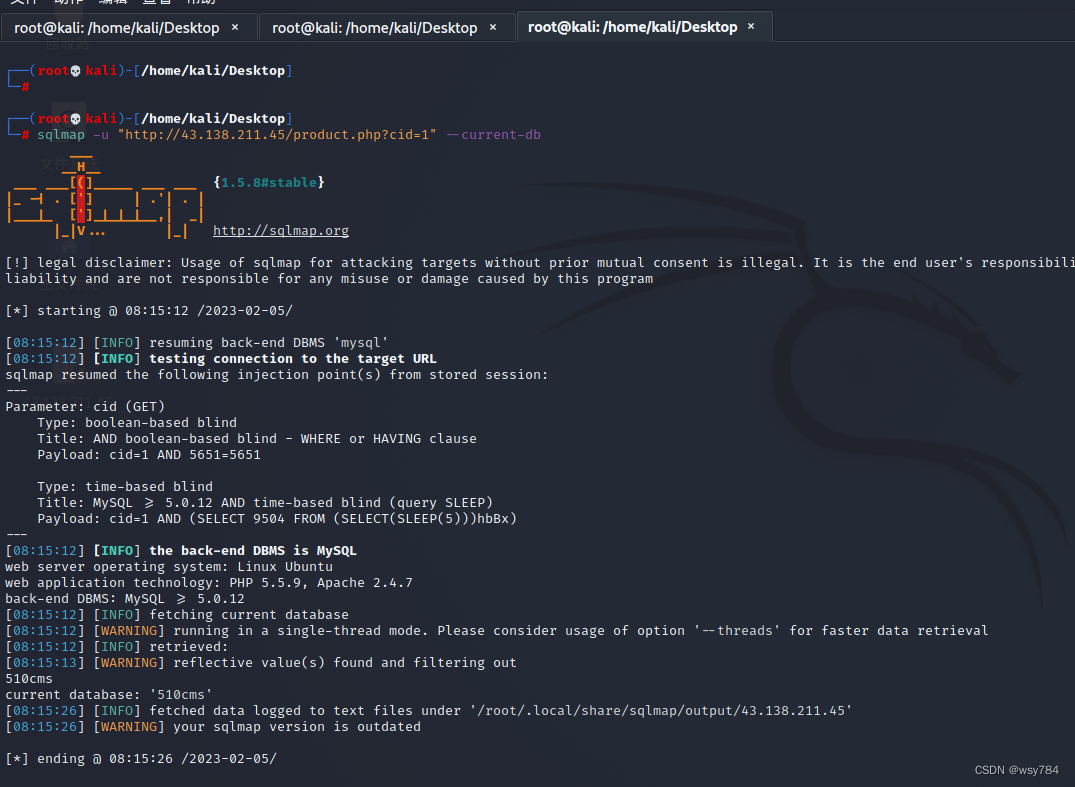Click the target URL with product.php?cid=1
This screenshot has height=787, width=1075.
[x=277, y=135]
